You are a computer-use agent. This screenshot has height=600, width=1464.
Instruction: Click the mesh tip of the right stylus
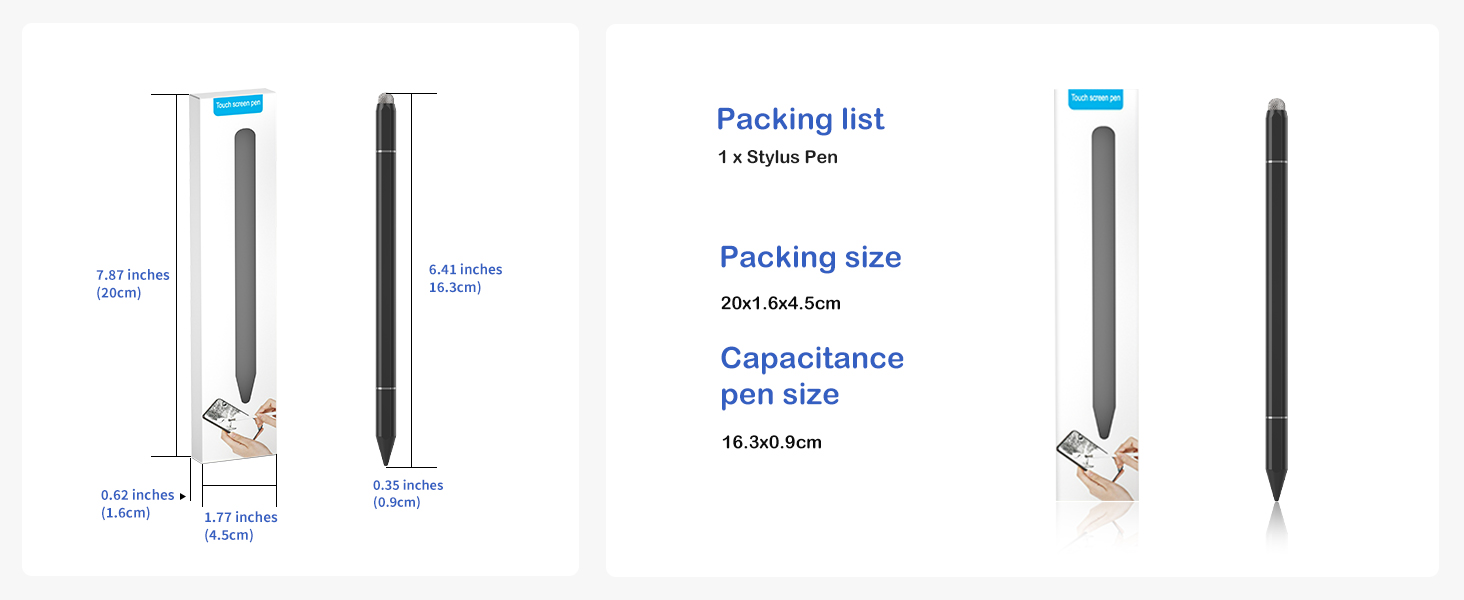pyautogui.click(x=1276, y=104)
